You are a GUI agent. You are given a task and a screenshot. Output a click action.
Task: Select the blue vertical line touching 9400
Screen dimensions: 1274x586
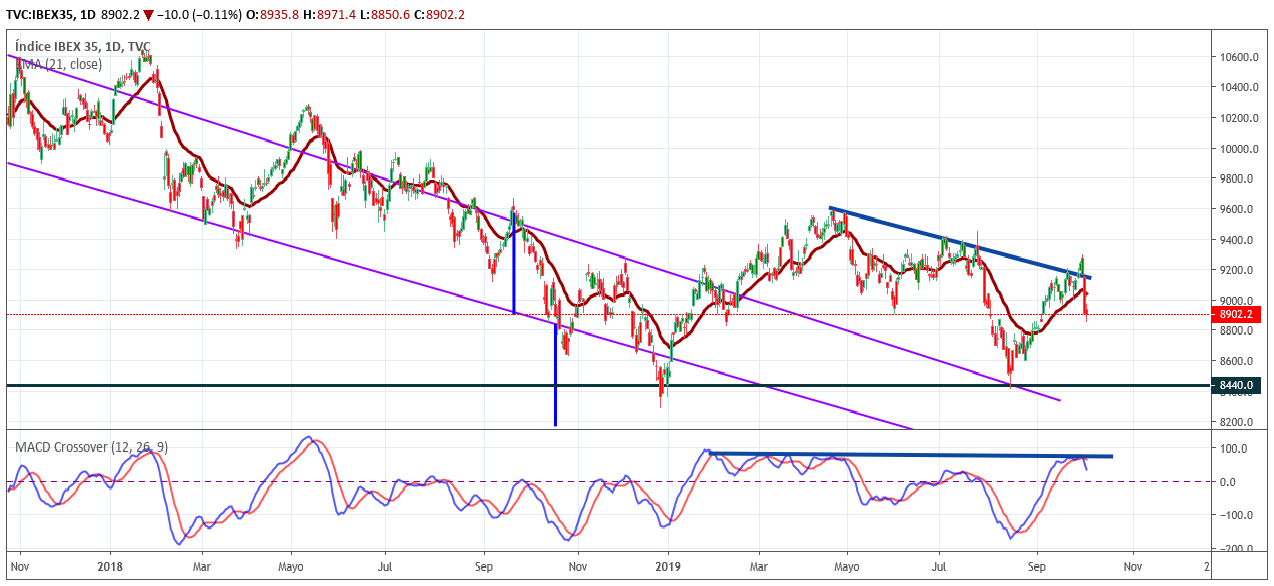(x=514, y=263)
